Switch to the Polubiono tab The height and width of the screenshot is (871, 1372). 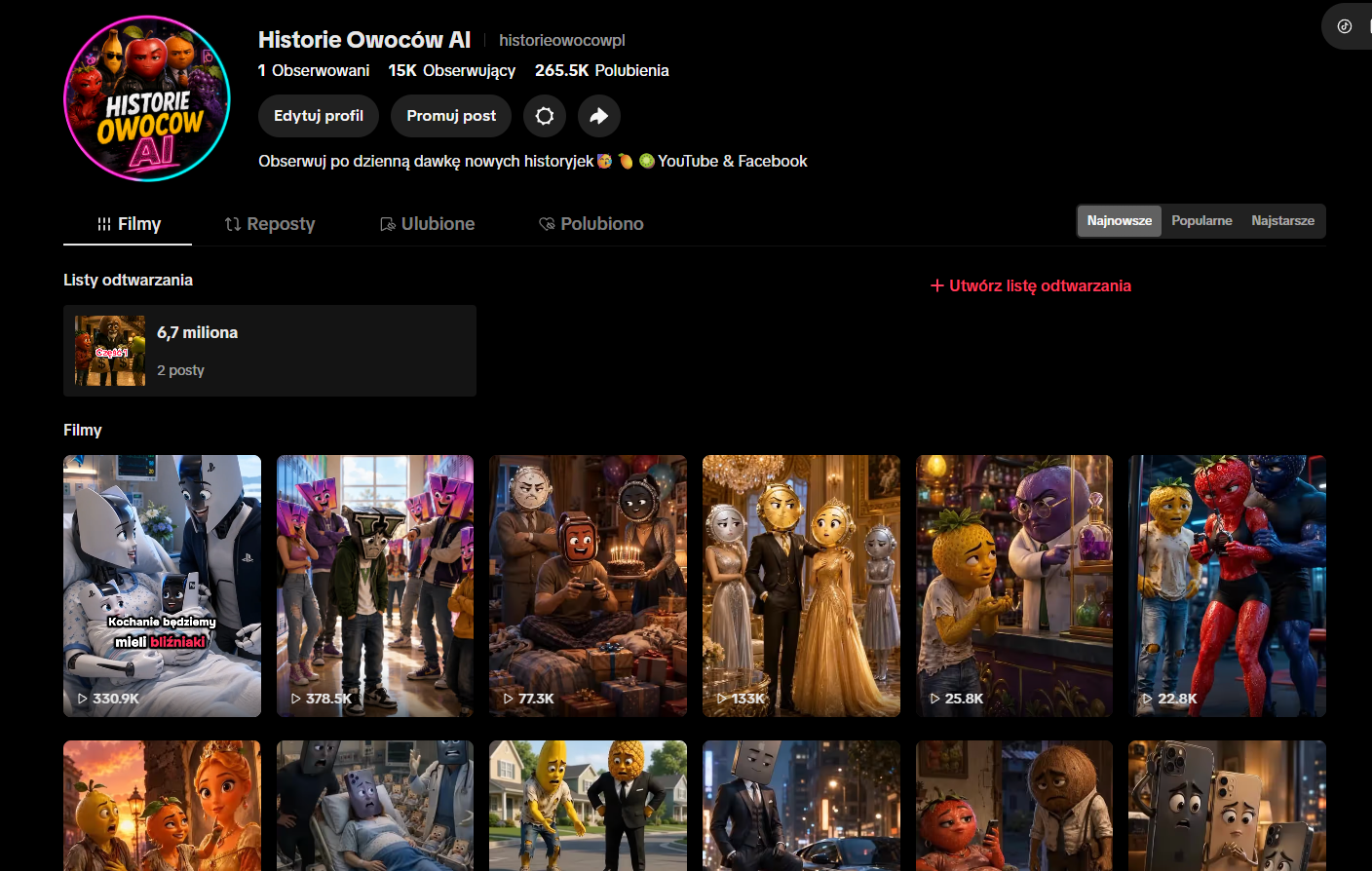click(591, 224)
